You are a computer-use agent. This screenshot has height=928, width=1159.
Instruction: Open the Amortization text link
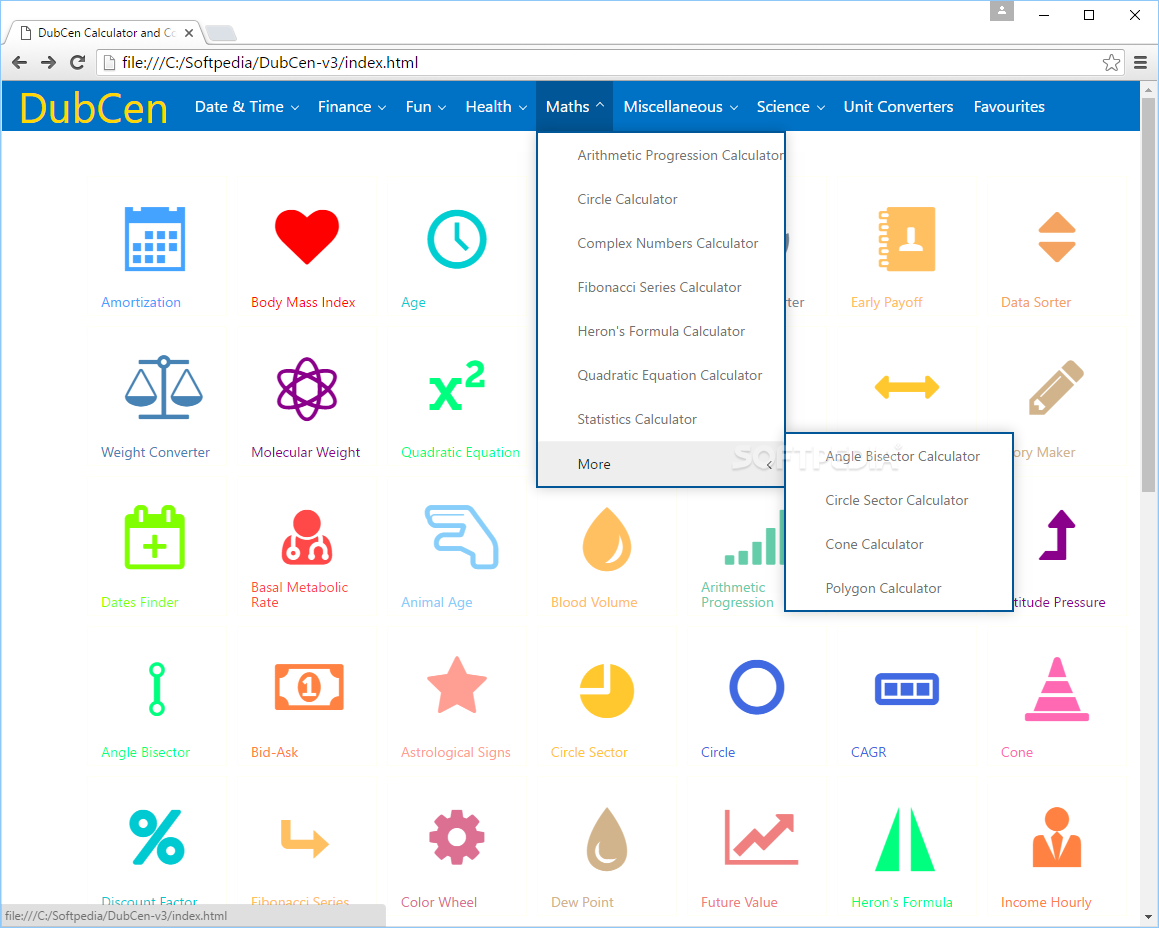[x=140, y=302]
